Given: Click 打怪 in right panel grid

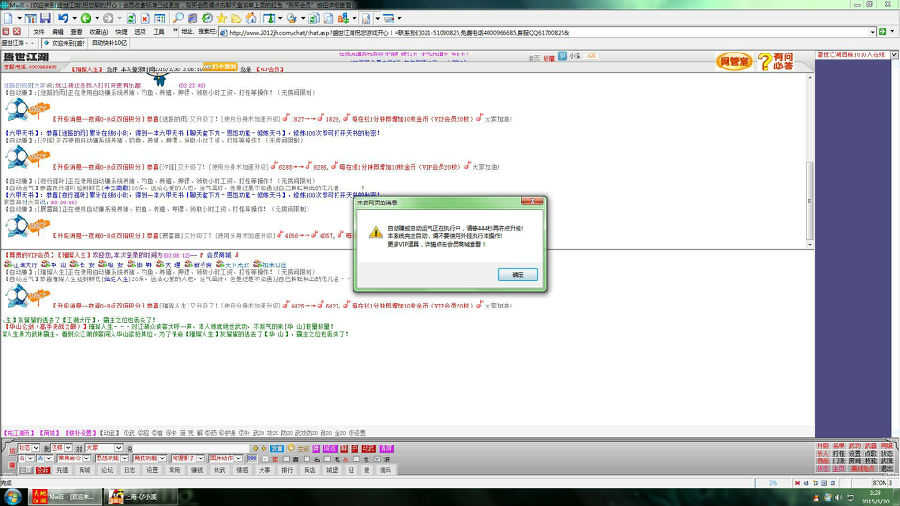Looking at the screenshot, I should pyautogui.click(x=839, y=453).
